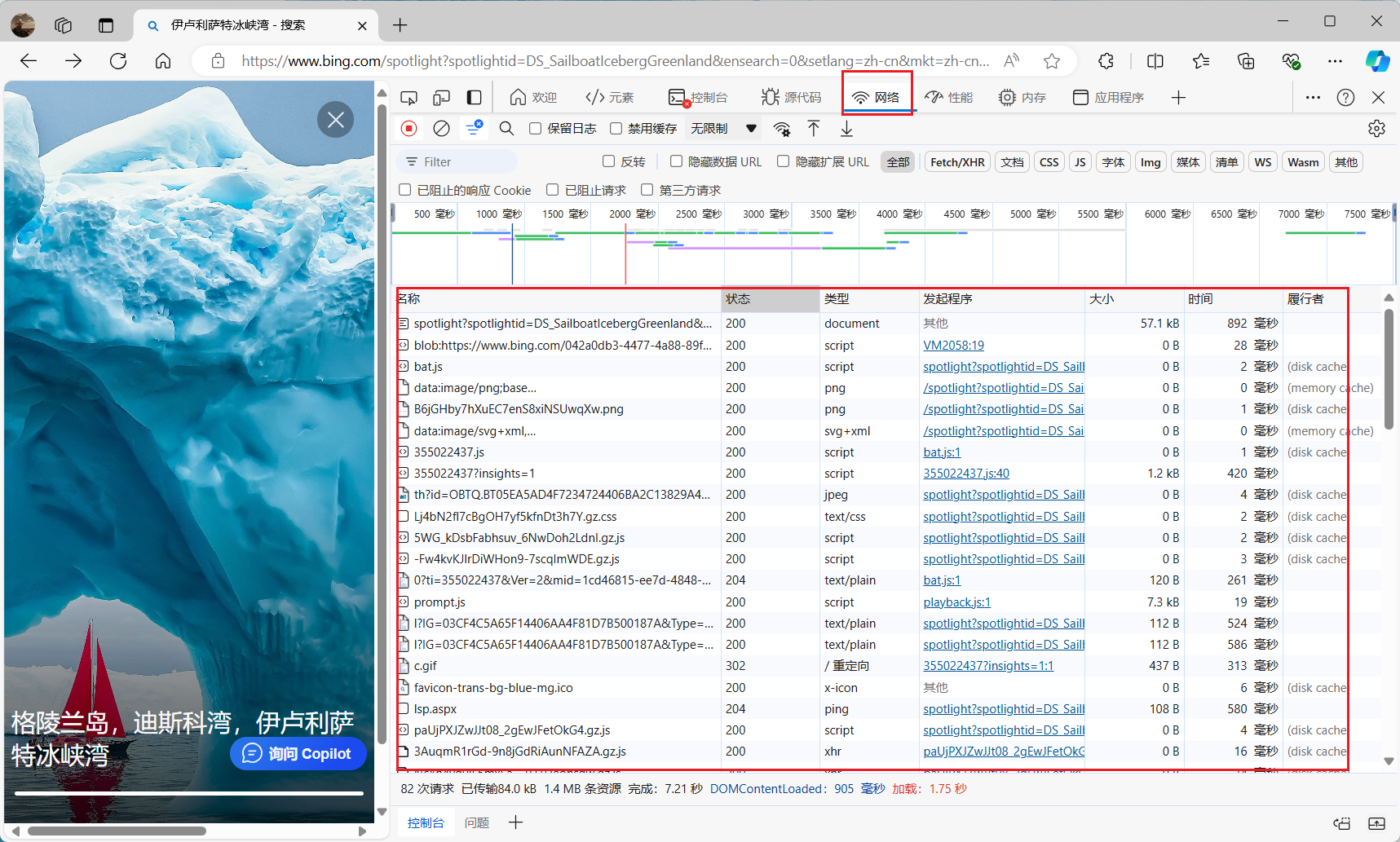Click the network Filter input field
The image size is (1400, 842).
click(x=458, y=162)
